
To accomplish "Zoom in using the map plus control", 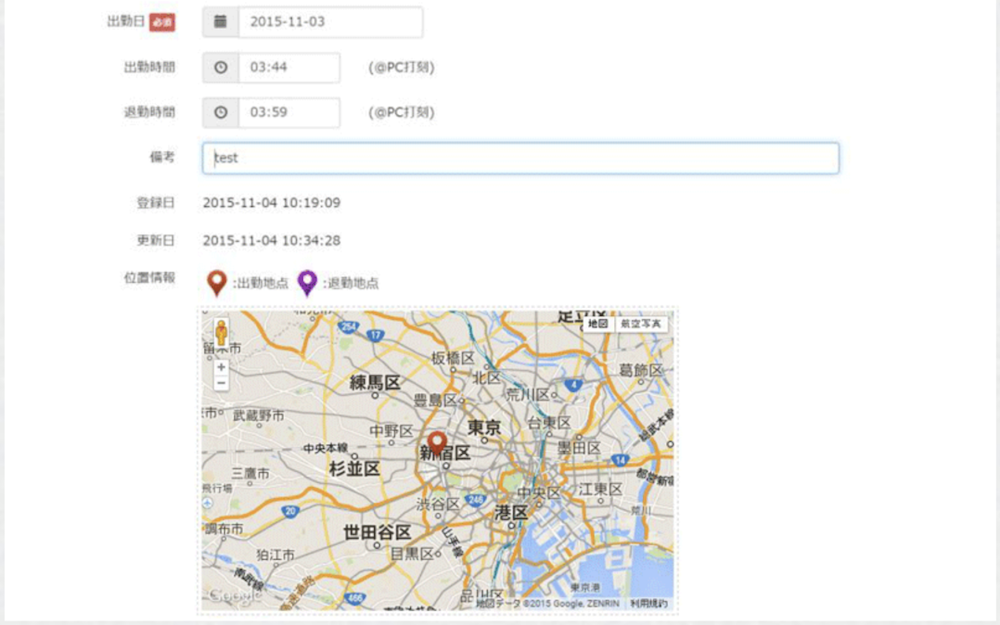I will (x=220, y=368).
